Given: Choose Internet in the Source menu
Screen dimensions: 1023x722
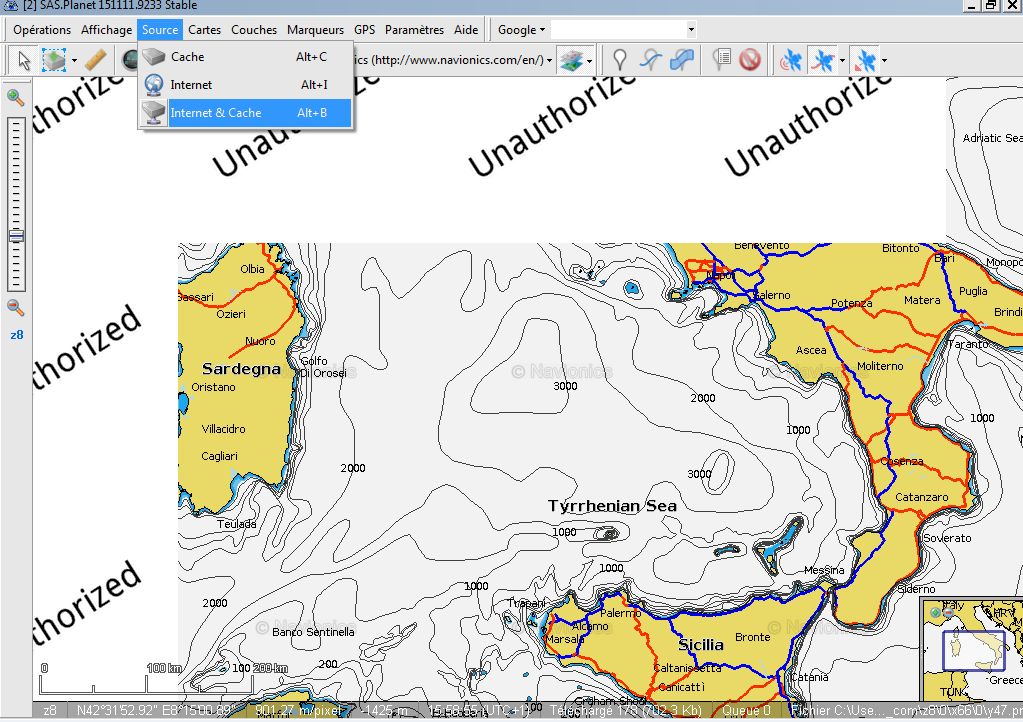Looking at the screenshot, I should [x=246, y=85].
